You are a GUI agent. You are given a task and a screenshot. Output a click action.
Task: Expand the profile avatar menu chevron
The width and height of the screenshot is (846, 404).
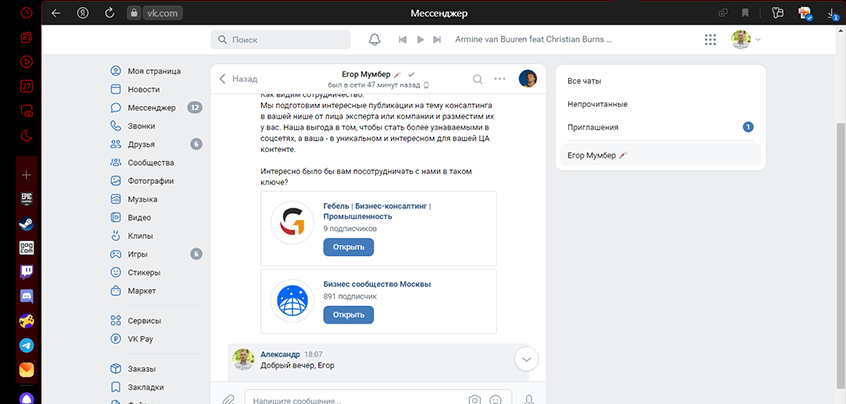pos(758,40)
